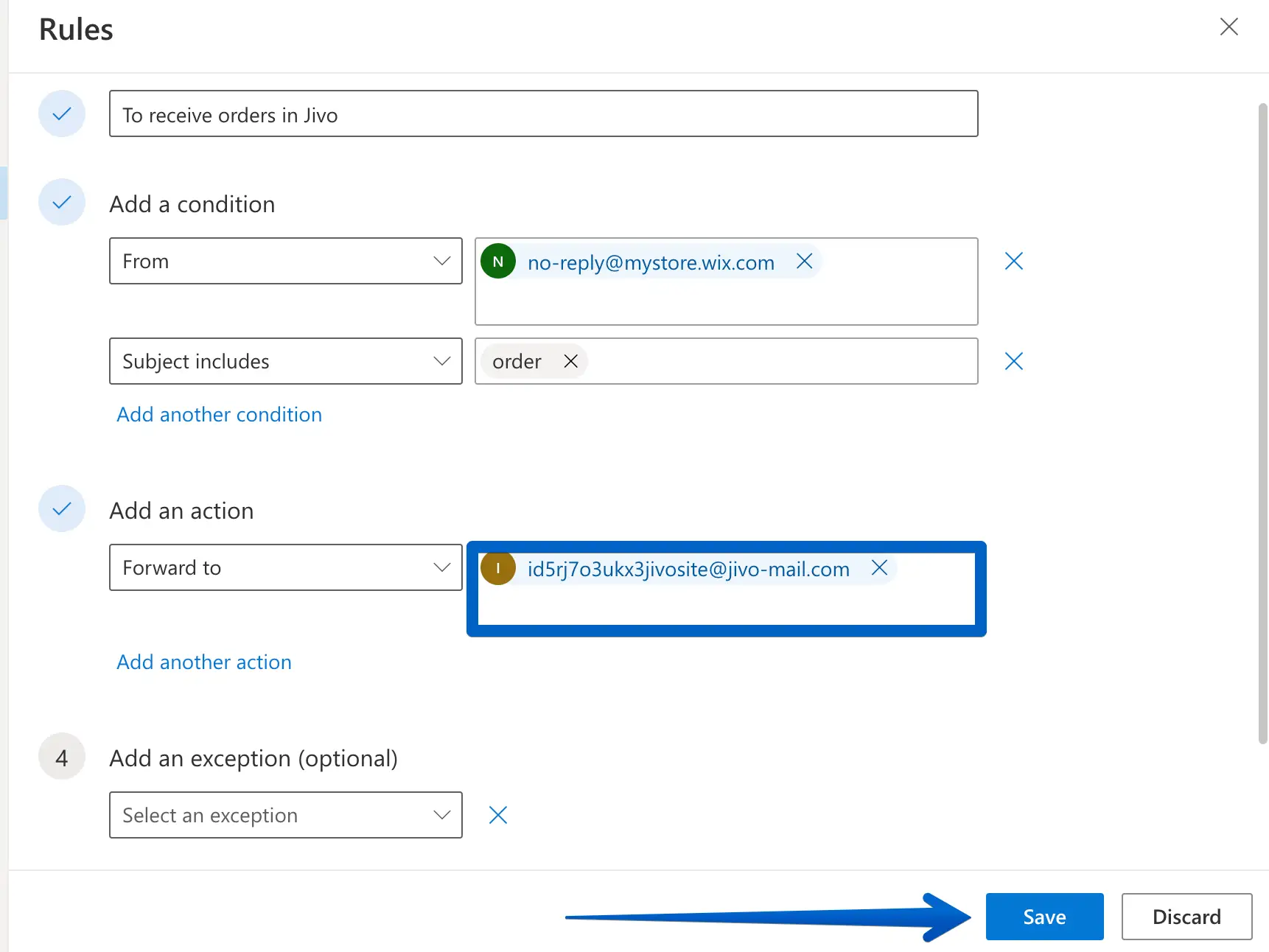Click the rule name step checkmark
This screenshot has width=1269, height=952.
pos(62,114)
